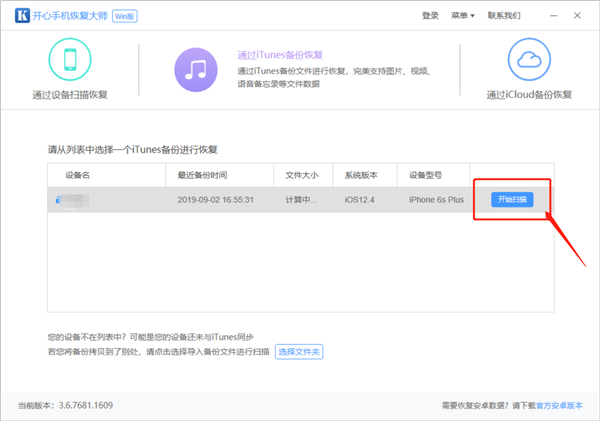Click the 计算中... file size cell
This screenshot has height=421, width=600.
coord(301,200)
